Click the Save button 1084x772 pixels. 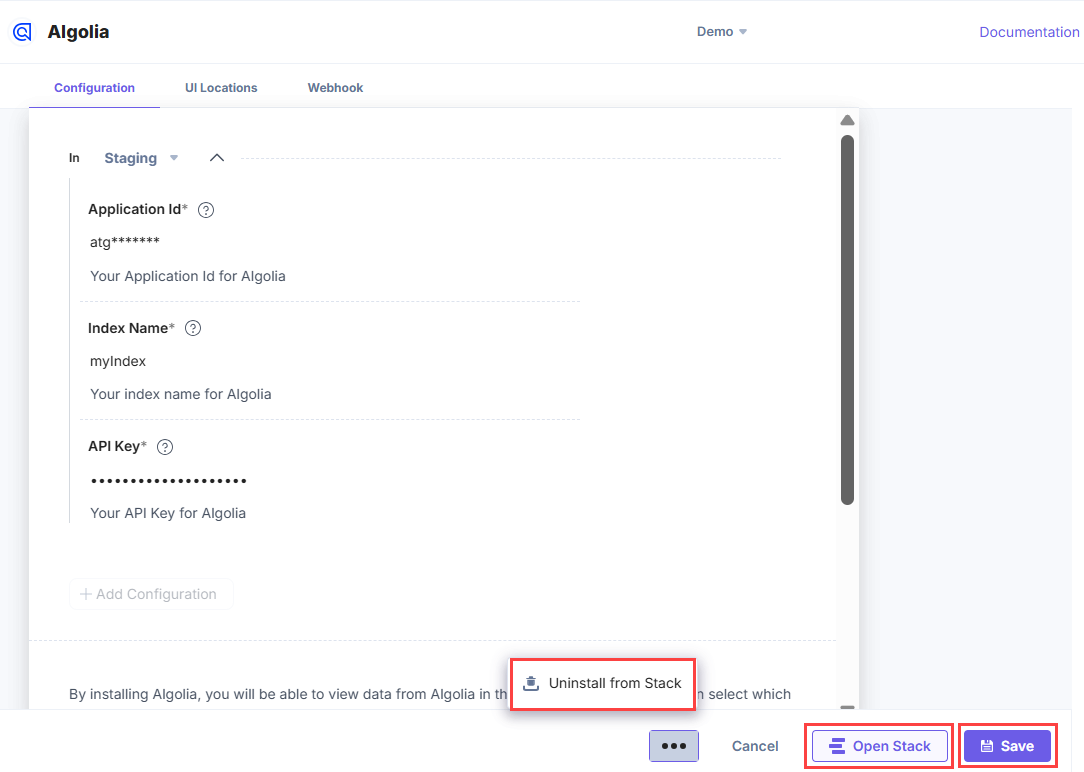1007,746
